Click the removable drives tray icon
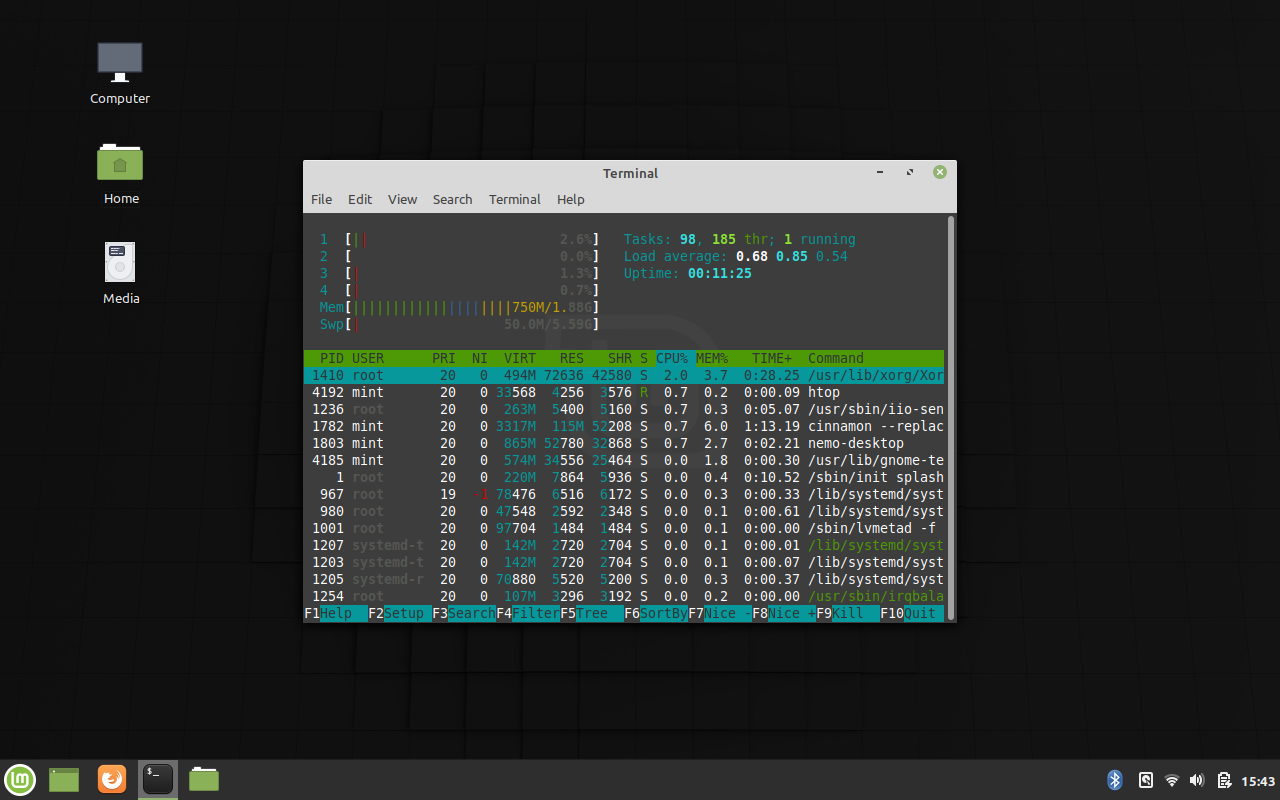The width and height of the screenshot is (1280, 800). pos(1146,780)
